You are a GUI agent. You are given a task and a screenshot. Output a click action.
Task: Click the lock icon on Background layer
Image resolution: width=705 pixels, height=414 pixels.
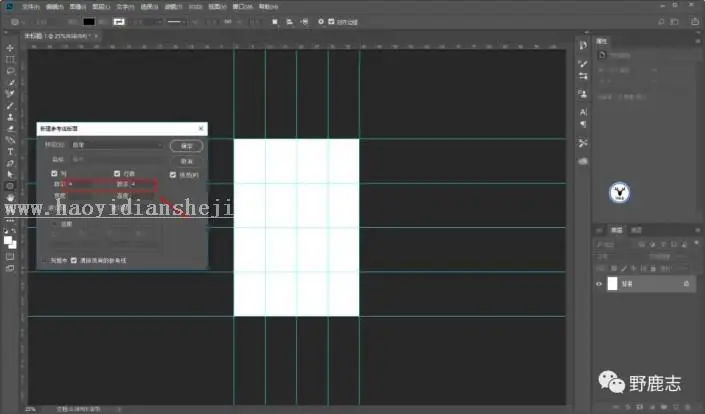click(x=686, y=284)
